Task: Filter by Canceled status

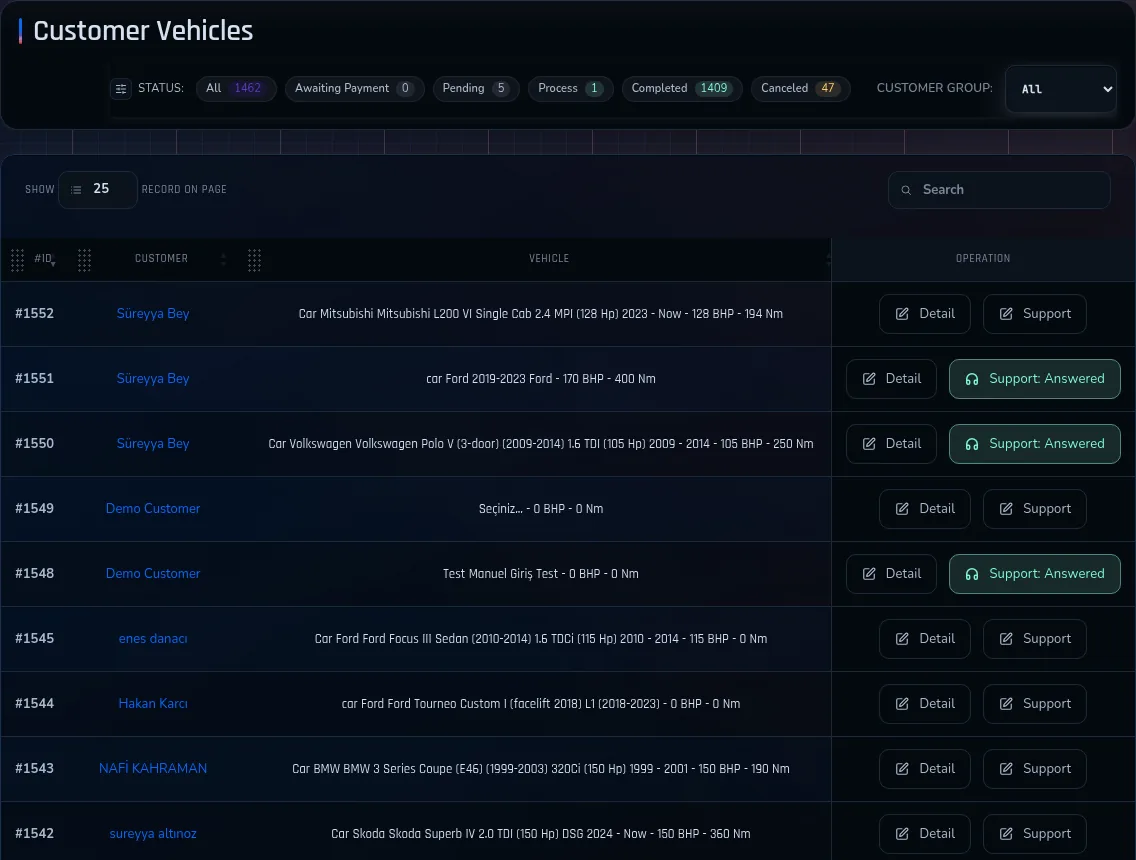Action: point(800,88)
